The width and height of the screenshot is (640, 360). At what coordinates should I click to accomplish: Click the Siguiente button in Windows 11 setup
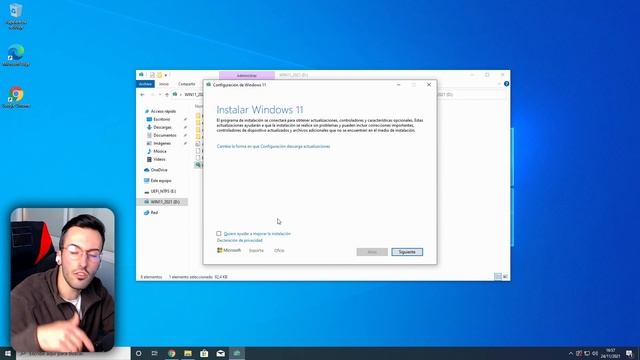coord(407,252)
